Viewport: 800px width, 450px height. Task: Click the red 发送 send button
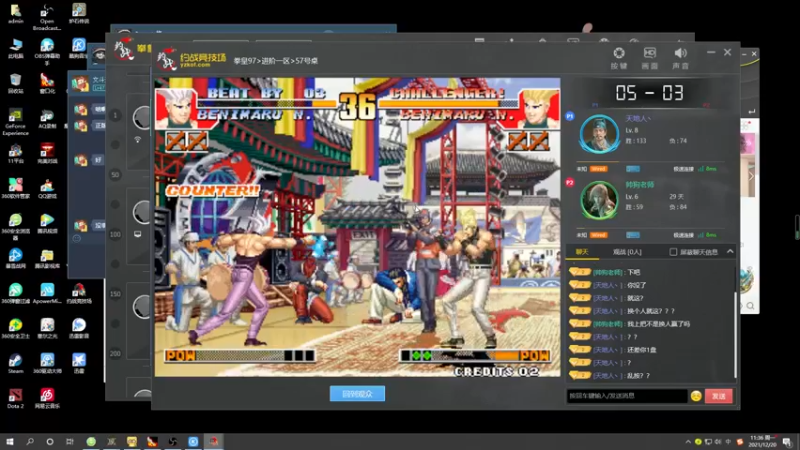(x=718, y=396)
